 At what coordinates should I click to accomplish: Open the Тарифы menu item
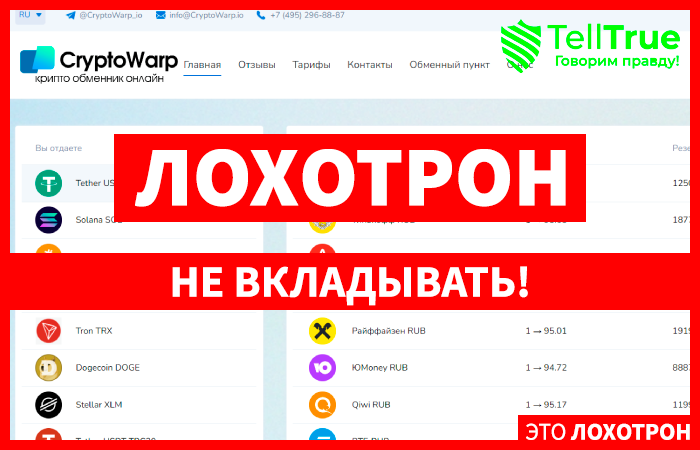click(x=311, y=65)
